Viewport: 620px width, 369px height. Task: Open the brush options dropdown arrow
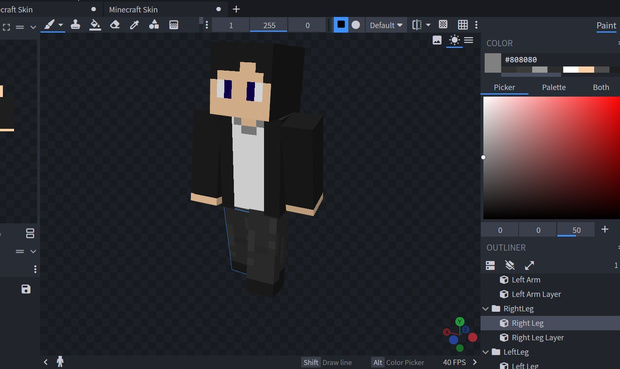point(60,25)
